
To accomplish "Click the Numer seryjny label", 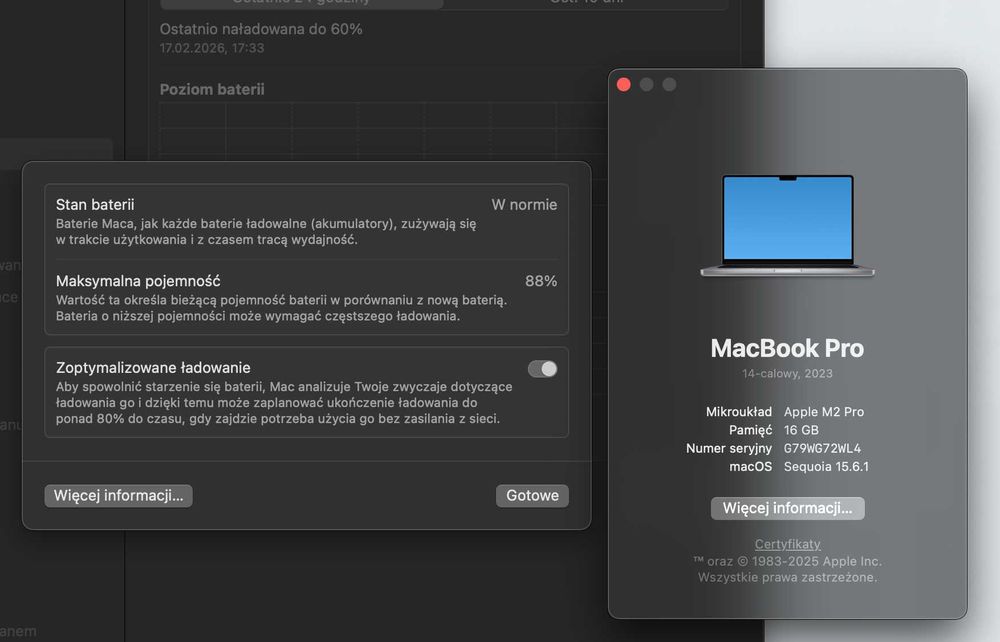I will click(x=729, y=448).
